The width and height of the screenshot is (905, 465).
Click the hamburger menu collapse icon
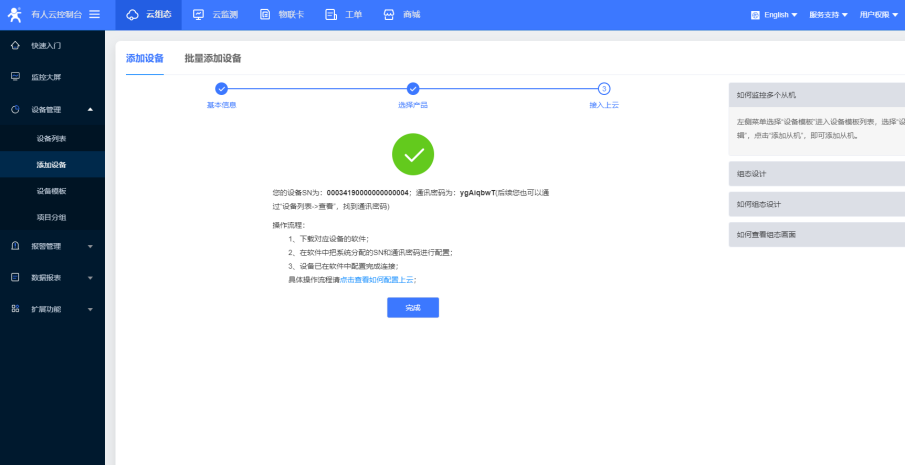[94, 14]
